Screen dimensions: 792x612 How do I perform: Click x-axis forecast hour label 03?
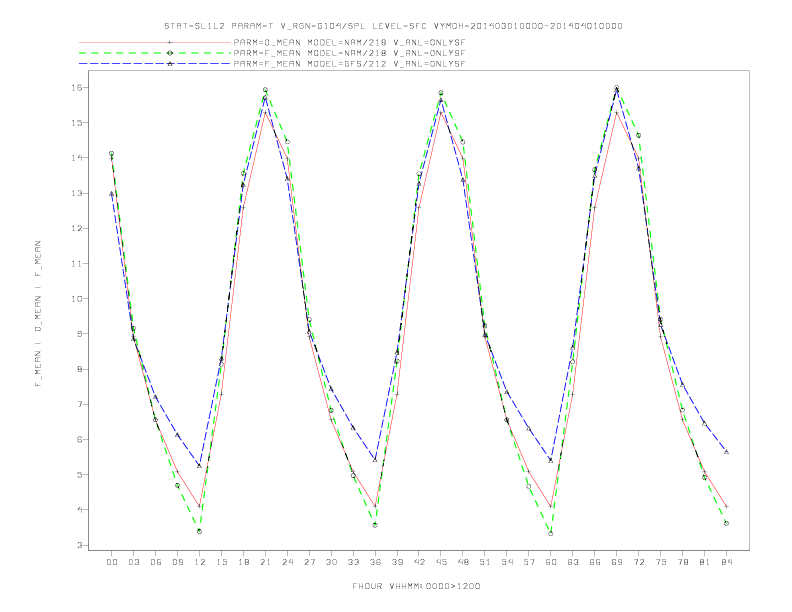pyautogui.click(x=133, y=562)
